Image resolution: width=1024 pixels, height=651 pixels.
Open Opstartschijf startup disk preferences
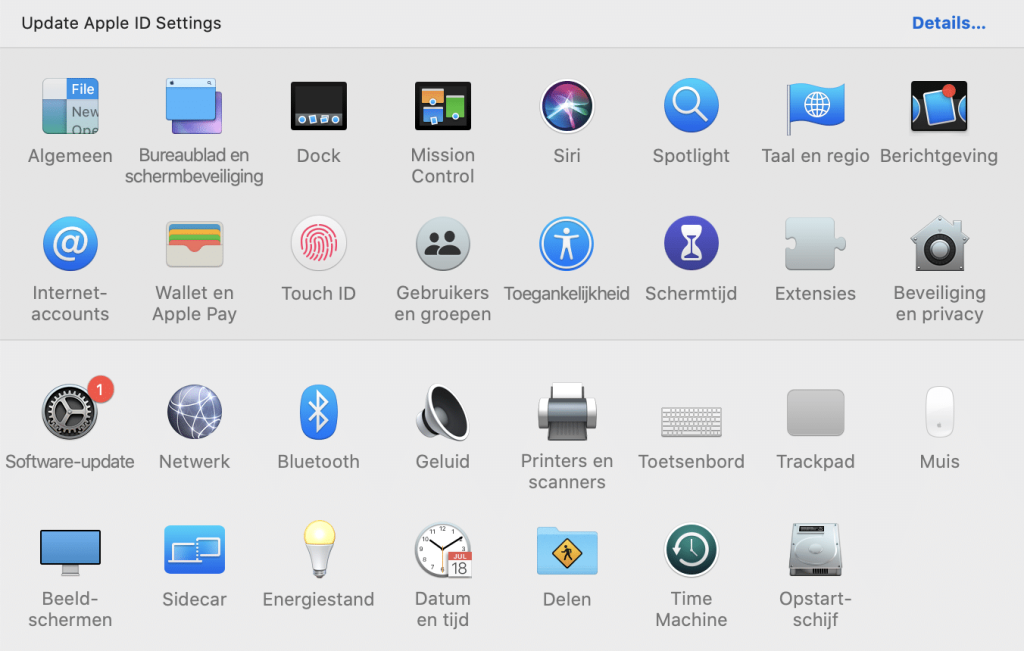tap(815, 550)
